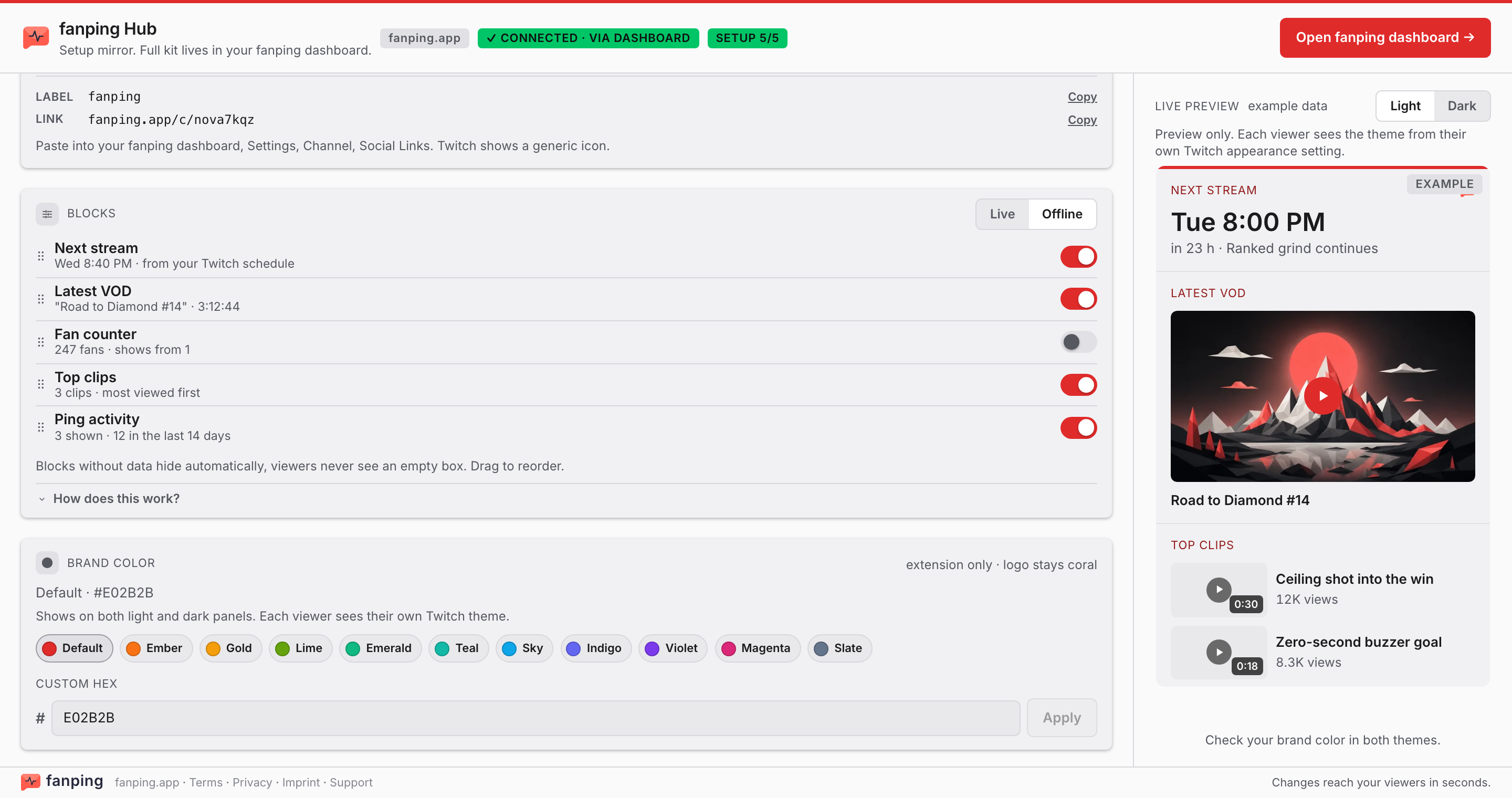The width and height of the screenshot is (1512, 798).
Task: Switch live preview to Dark theme
Action: pyautogui.click(x=1461, y=106)
